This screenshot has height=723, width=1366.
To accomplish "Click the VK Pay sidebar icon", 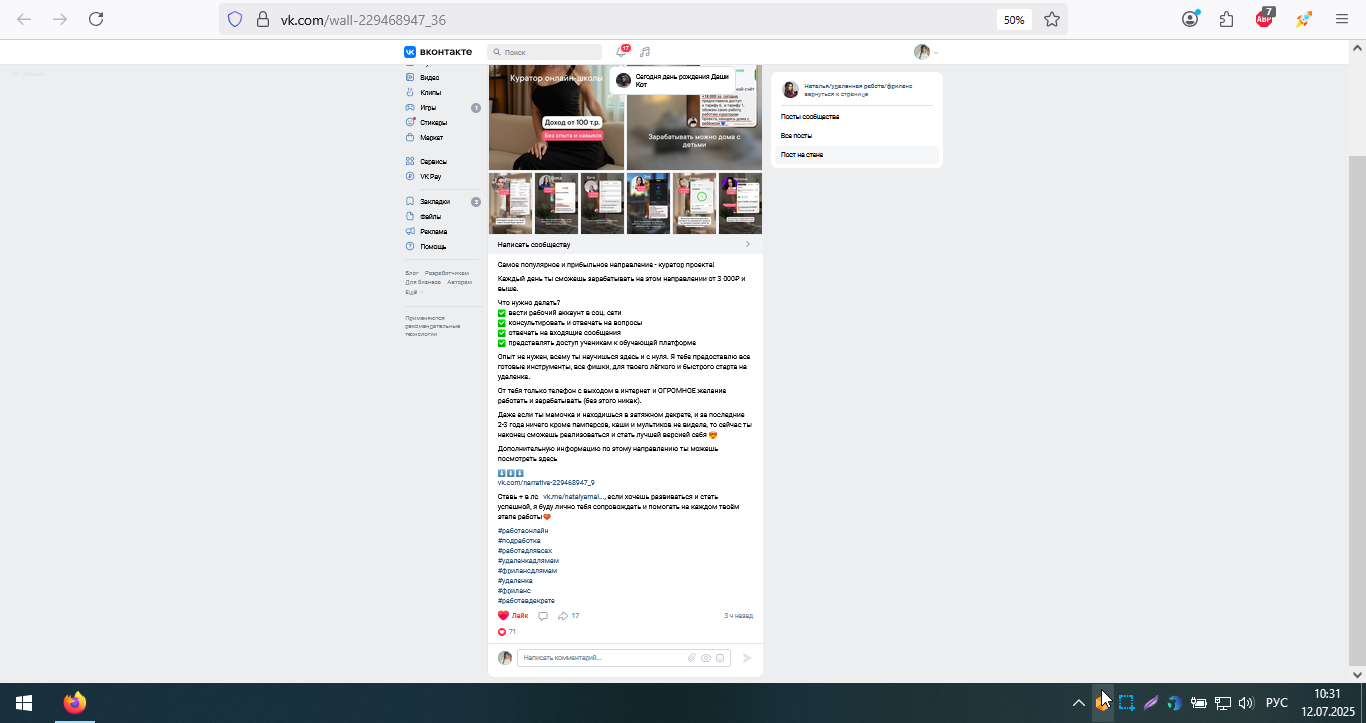I will [410, 176].
